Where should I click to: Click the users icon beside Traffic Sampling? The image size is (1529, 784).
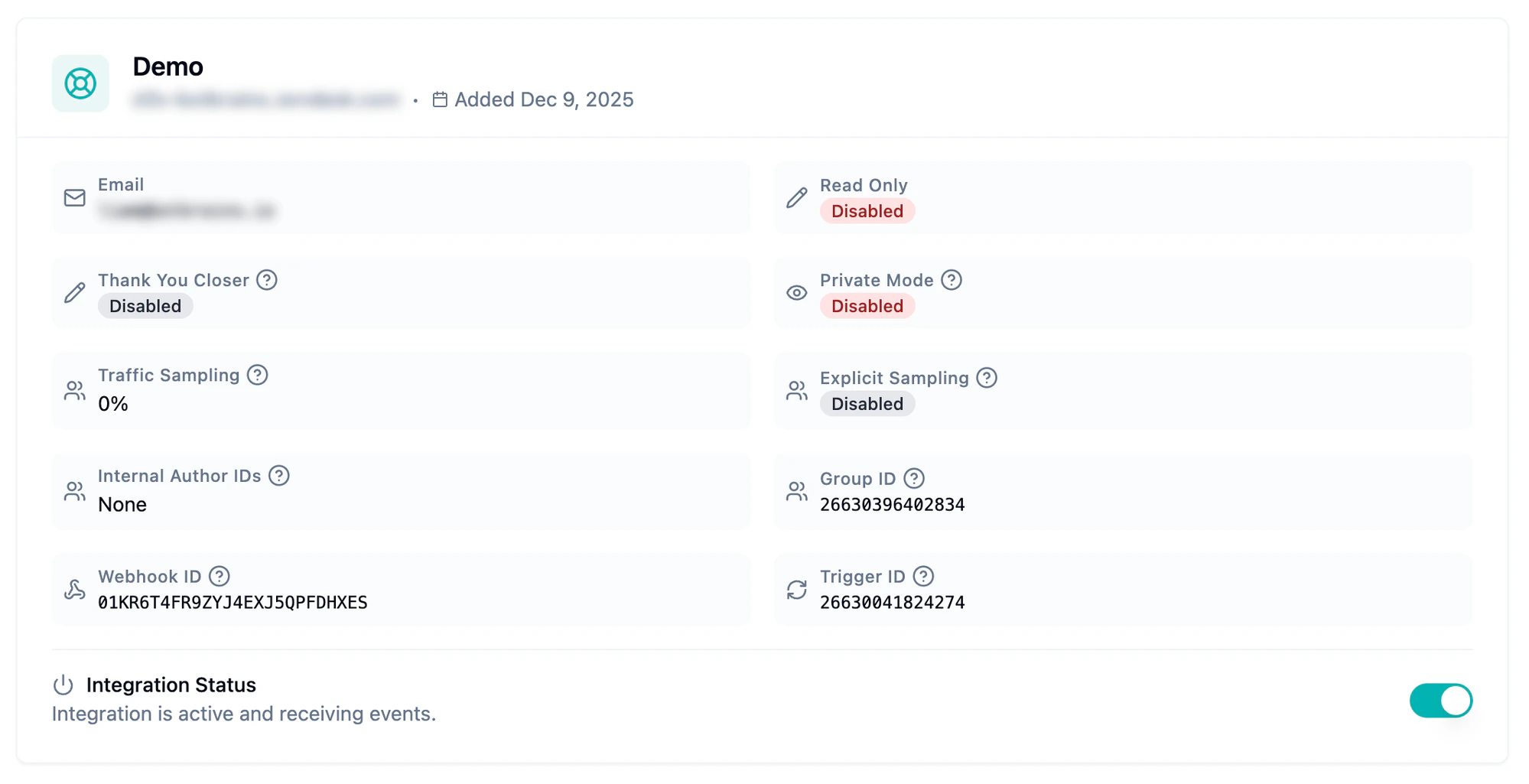pyautogui.click(x=75, y=391)
